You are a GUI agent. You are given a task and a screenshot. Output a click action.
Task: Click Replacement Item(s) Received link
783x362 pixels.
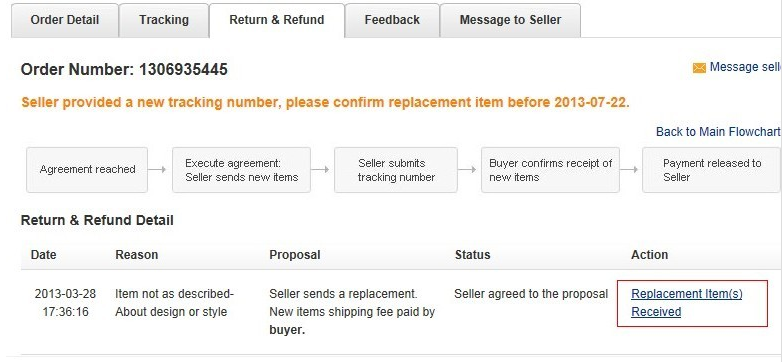click(x=687, y=303)
